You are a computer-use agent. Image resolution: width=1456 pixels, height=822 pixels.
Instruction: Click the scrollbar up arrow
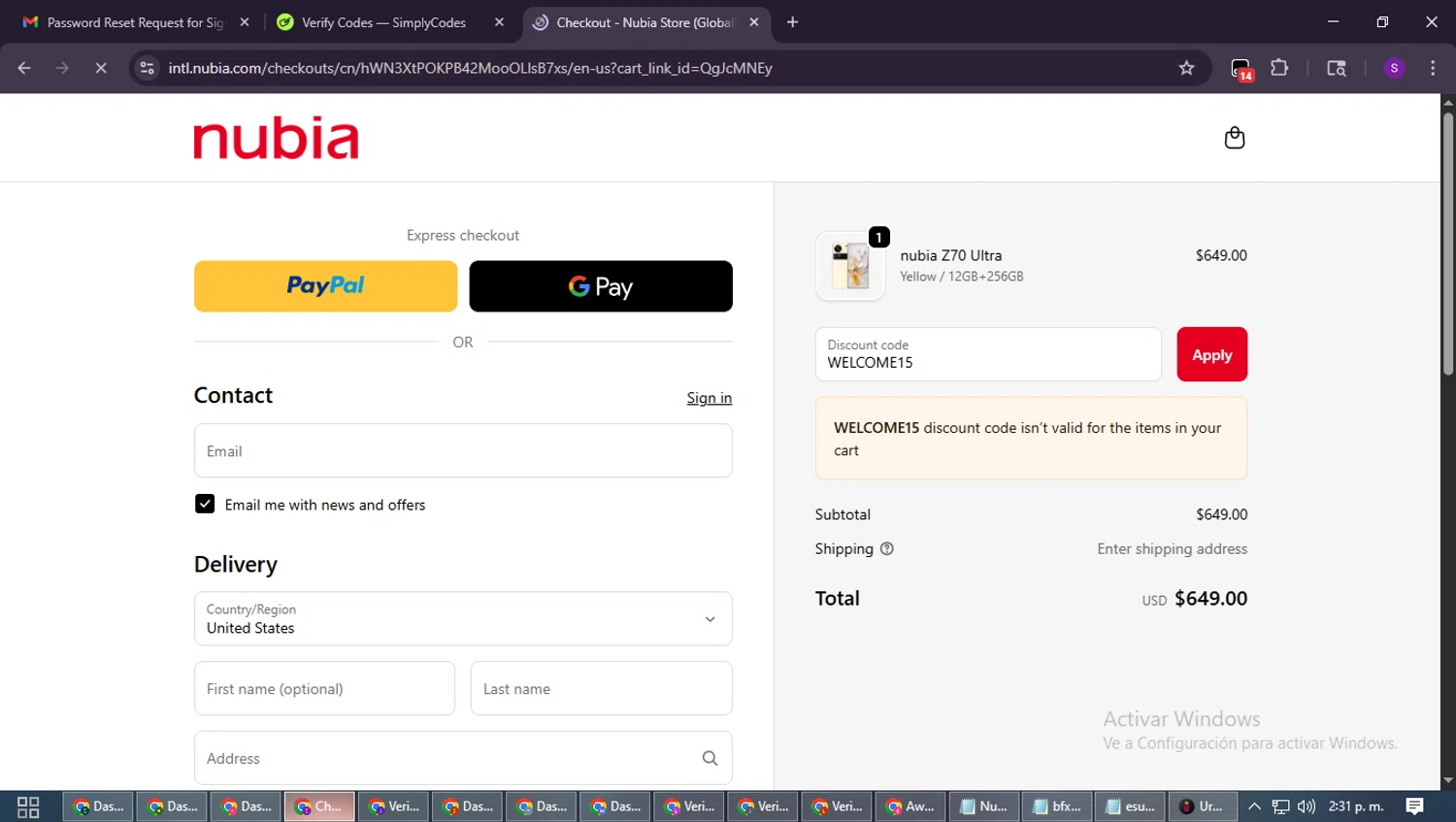click(x=1447, y=101)
